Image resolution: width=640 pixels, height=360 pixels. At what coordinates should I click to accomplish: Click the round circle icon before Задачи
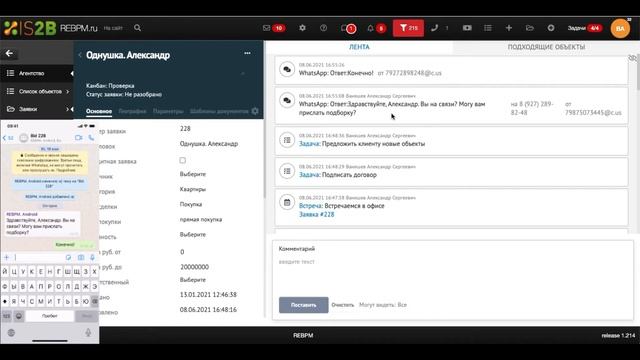(551, 28)
